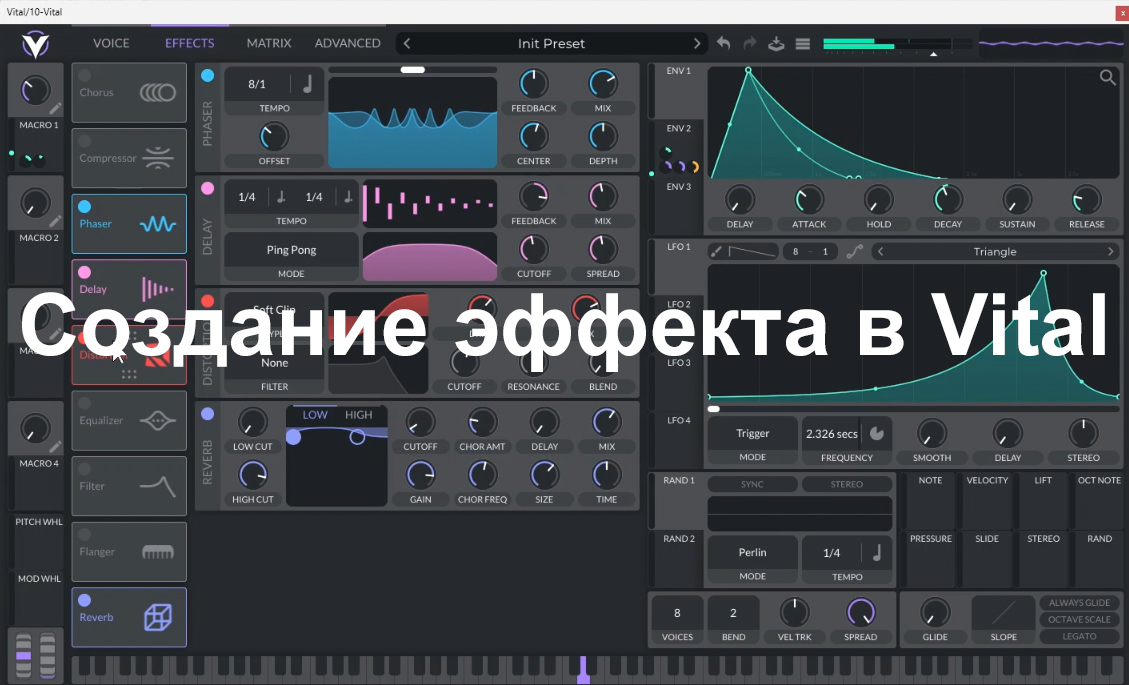Open the hamburger menu icon
This screenshot has width=1129, height=685.
click(x=803, y=44)
